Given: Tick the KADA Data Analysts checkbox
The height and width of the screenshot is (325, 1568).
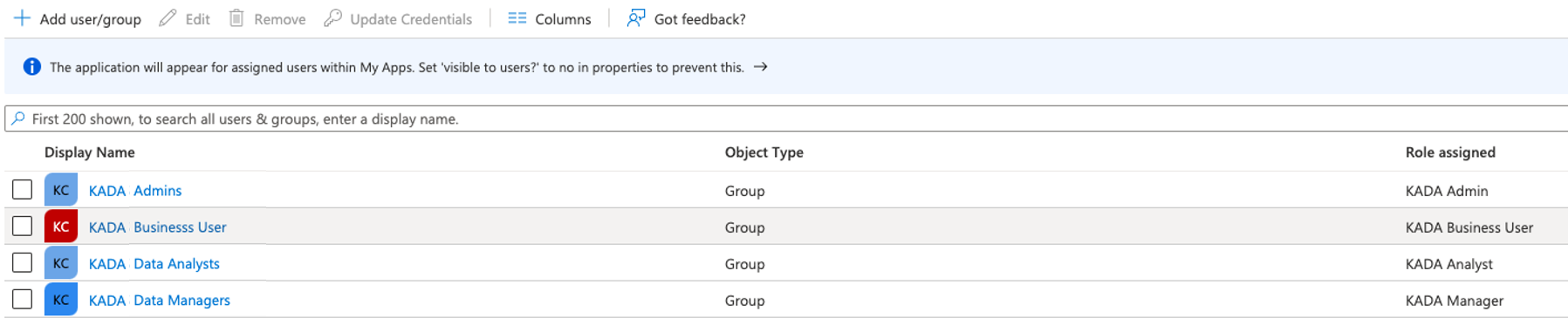Looking at the screenshot, I should coord(23,263).
